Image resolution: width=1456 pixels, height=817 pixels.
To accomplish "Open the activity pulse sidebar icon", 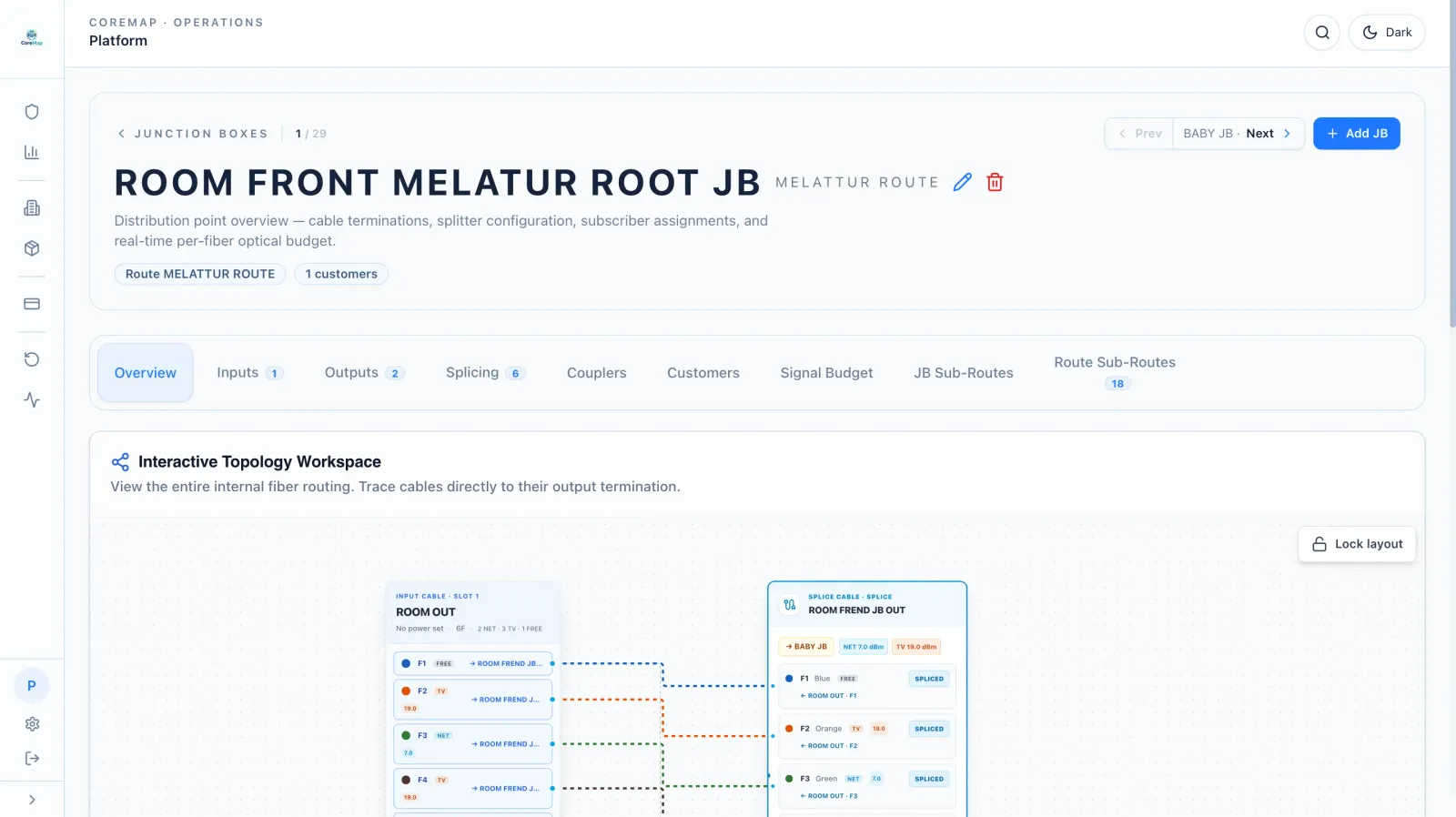I will pyautogui.click(x=32, y=399).
